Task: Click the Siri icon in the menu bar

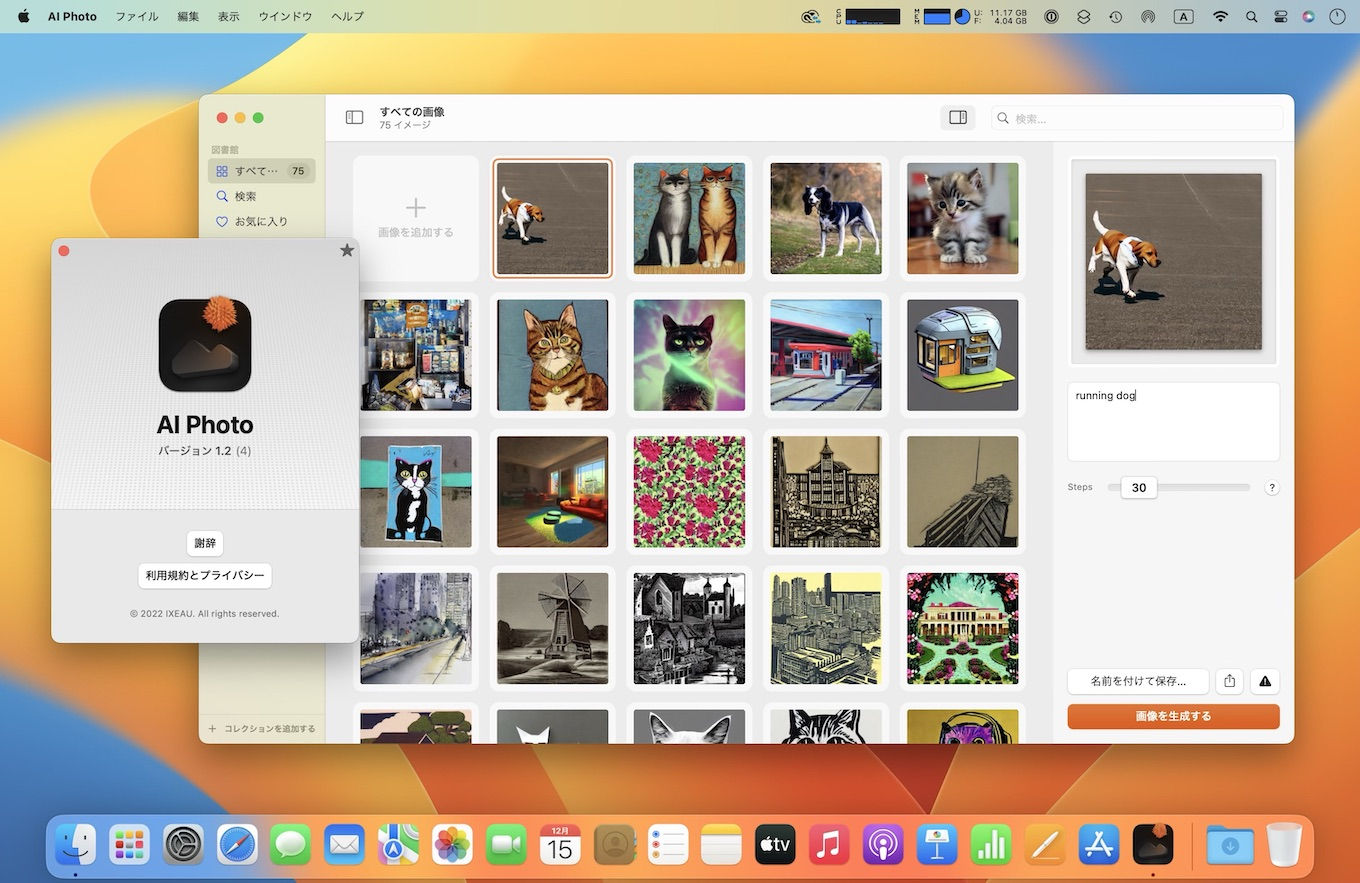Action: pos(1309,17)
